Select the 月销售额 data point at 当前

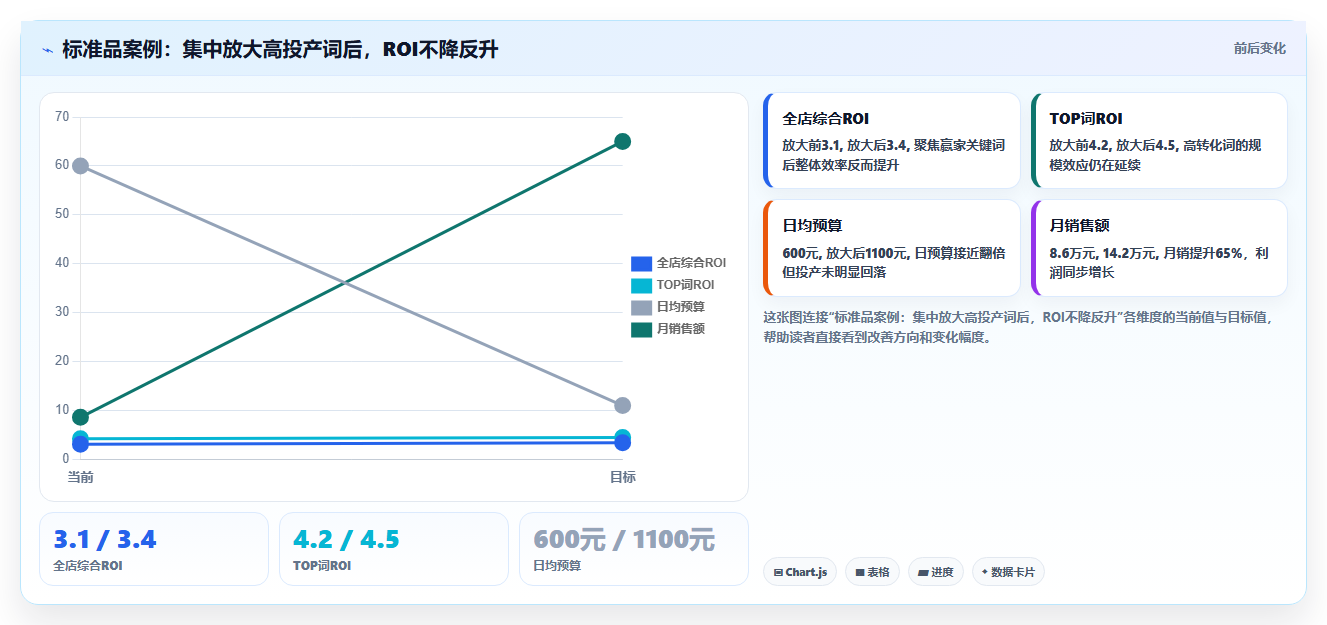[x=80, y=417]
